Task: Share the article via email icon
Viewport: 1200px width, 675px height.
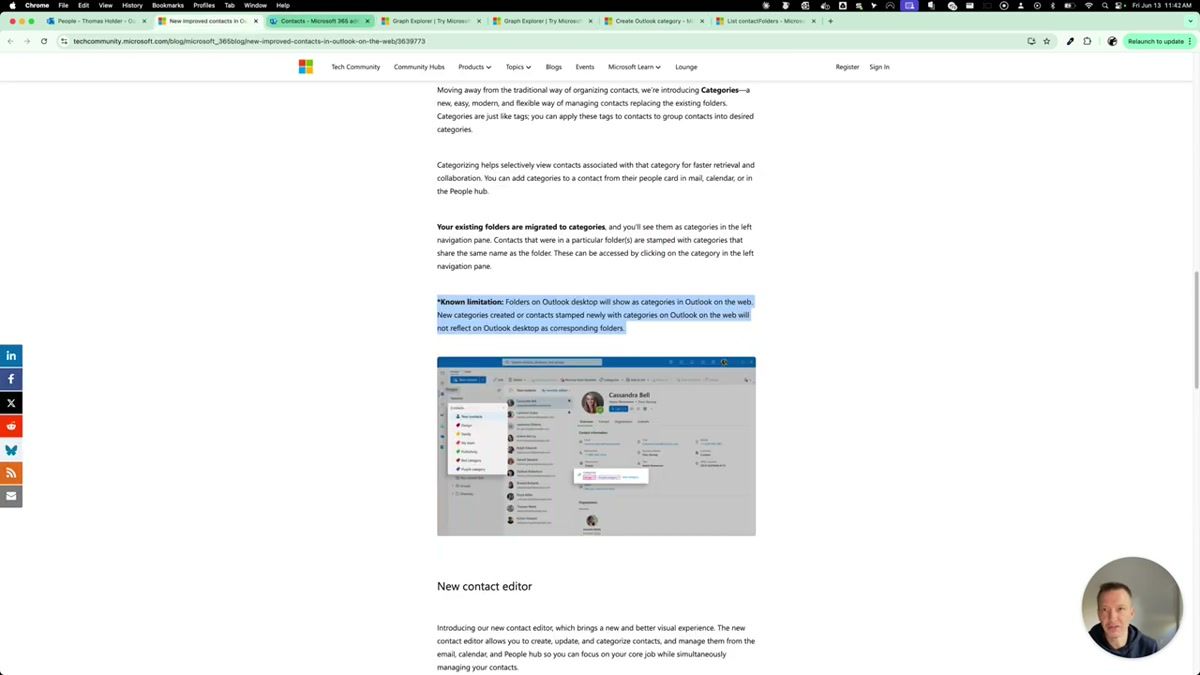Action: [x=11, y=495]
